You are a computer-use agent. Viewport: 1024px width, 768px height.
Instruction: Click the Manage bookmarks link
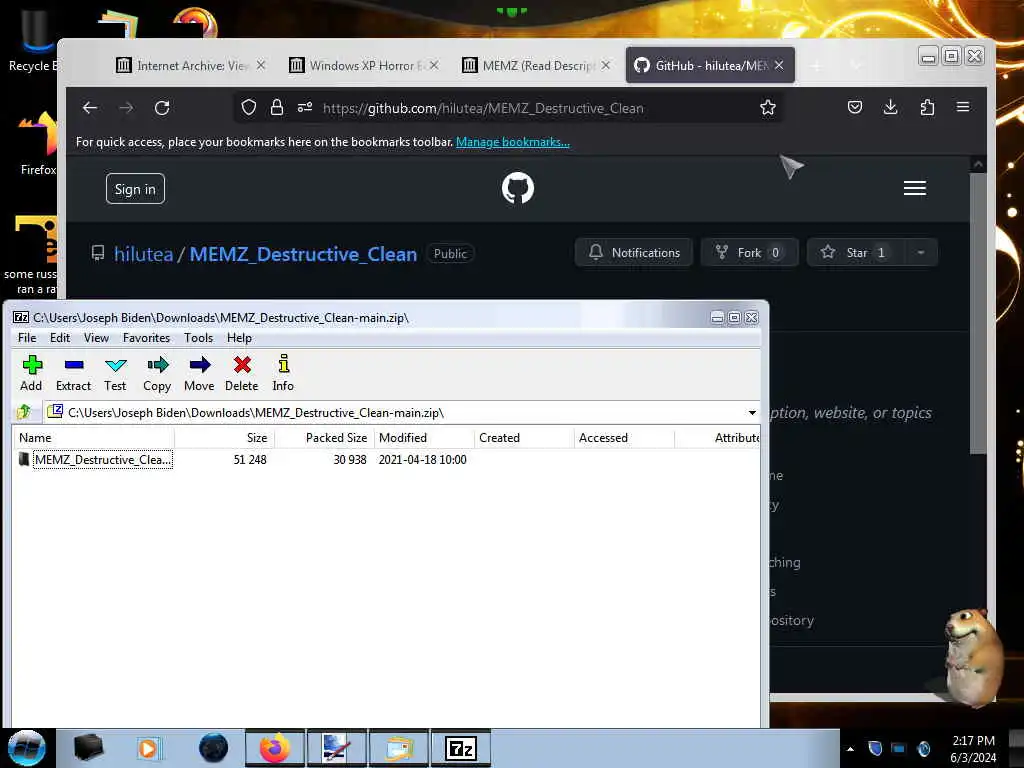pos(513,142)
